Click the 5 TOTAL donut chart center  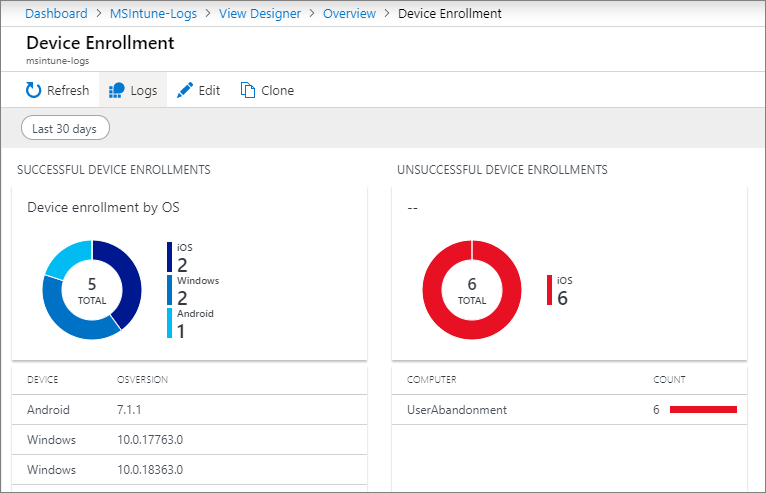pyautogui.click(x=92, y=291)
